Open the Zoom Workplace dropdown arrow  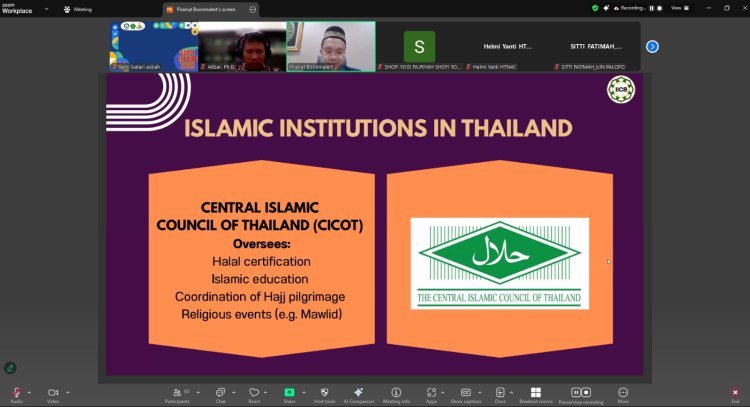point(46,9)
